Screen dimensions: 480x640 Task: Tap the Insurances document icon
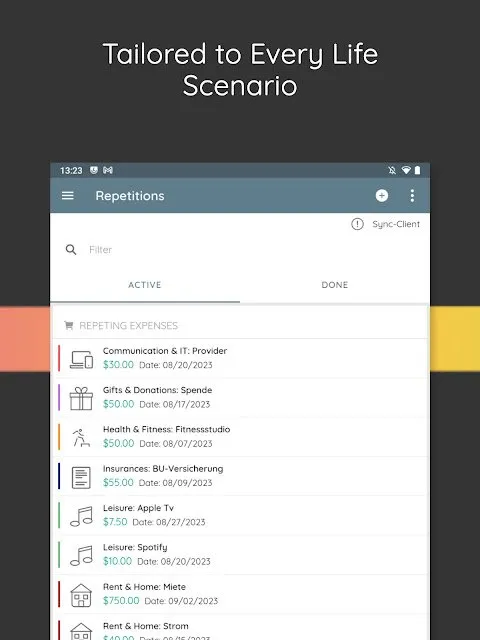tap(81, 477)
